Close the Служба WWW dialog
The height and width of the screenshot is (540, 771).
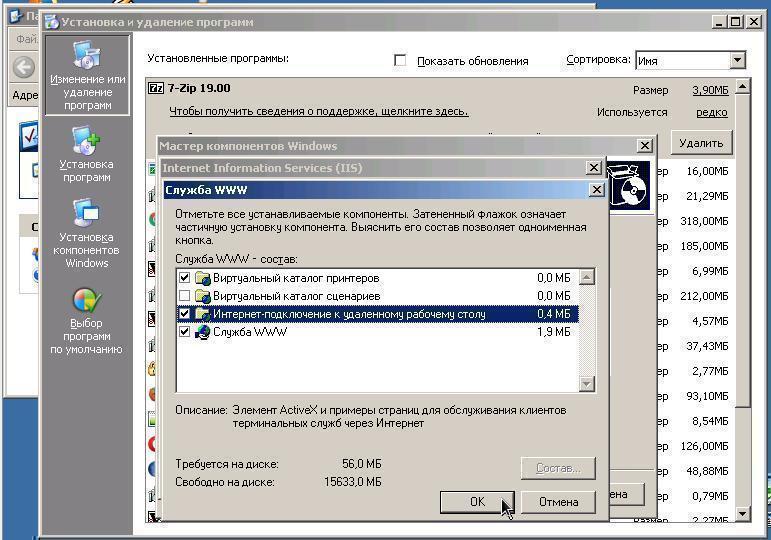596,190
